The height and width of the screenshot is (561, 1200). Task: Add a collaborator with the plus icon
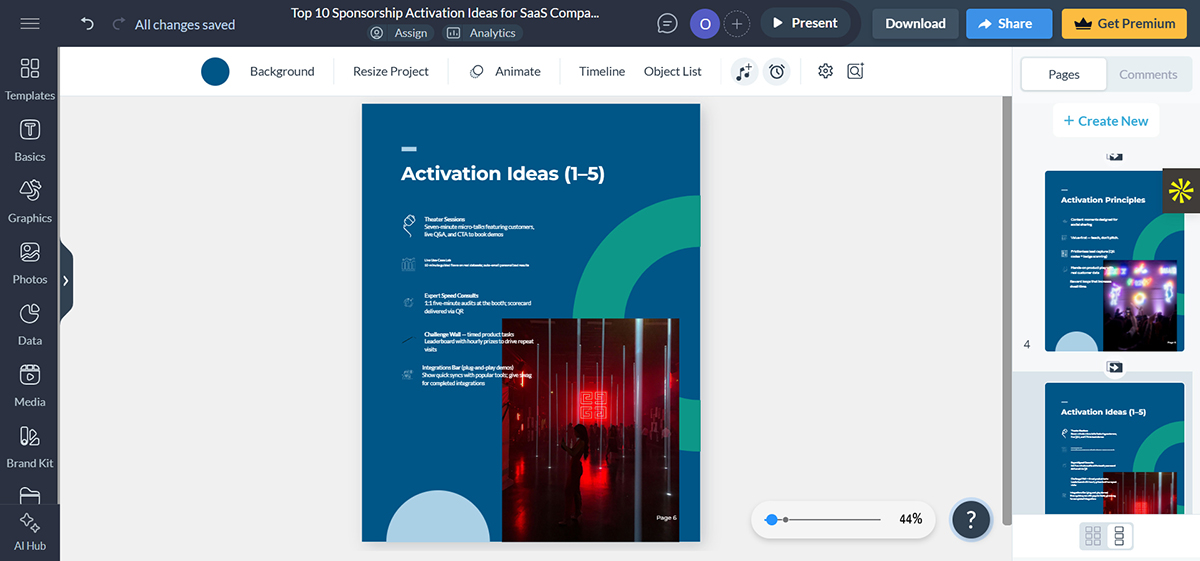tap(737, 23)
